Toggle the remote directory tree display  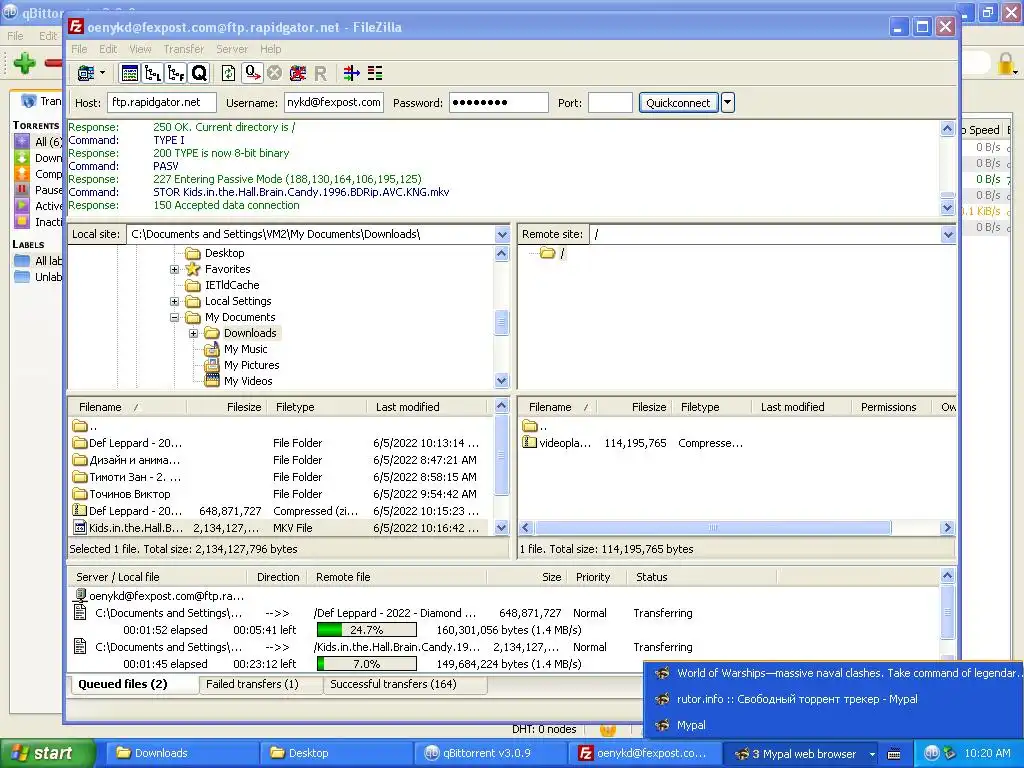[176, 73]
